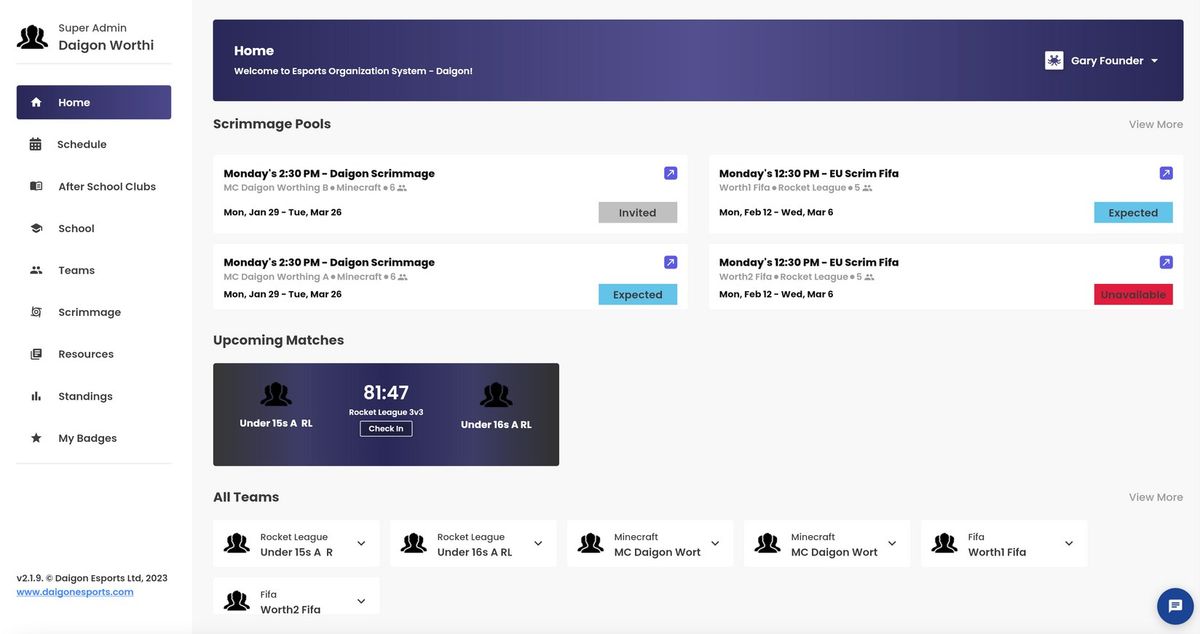Click the Welcome to Esports Organization System text
Image resolution: width=1200 pixels, height=634 pixels.
353,72
